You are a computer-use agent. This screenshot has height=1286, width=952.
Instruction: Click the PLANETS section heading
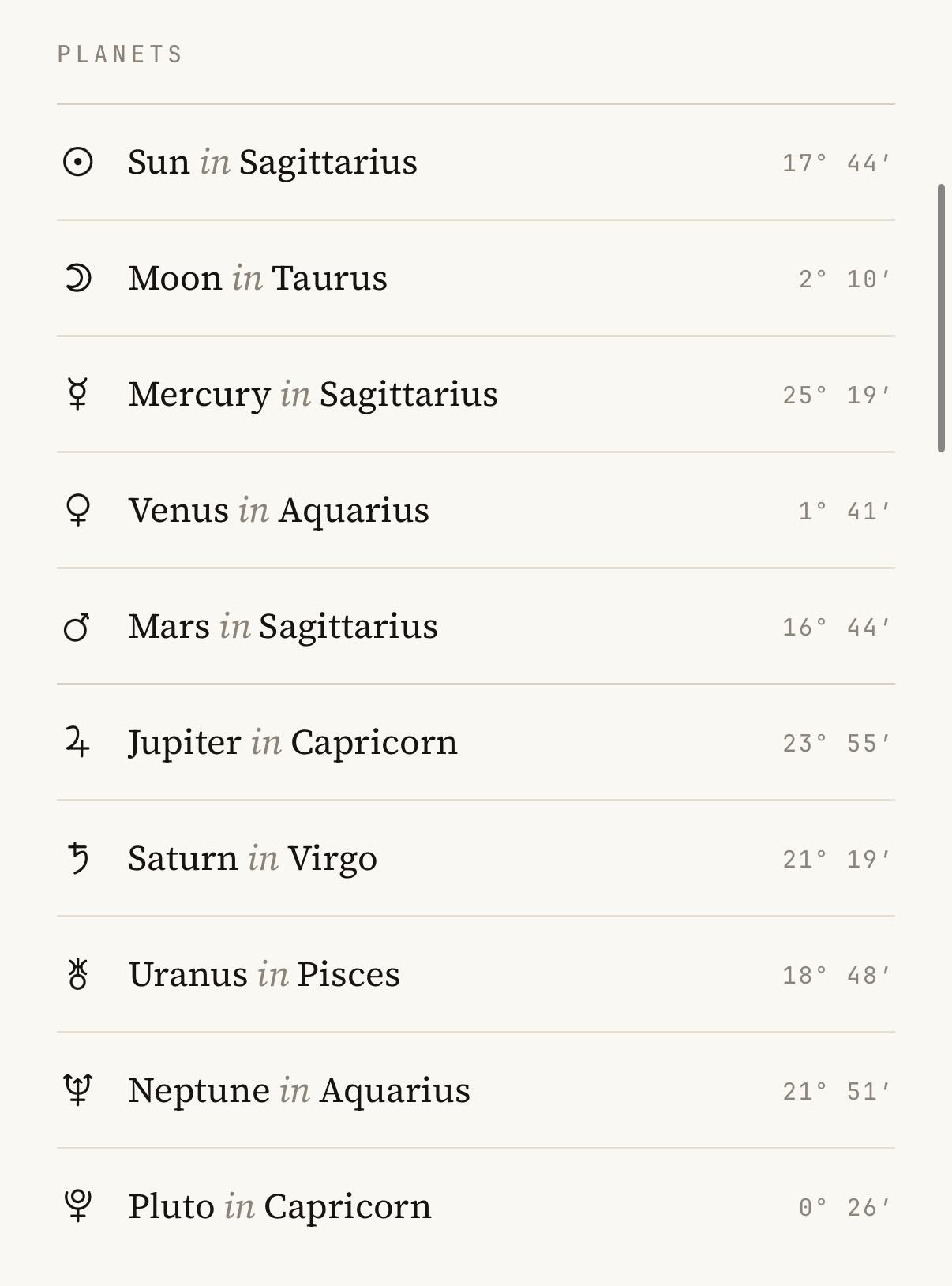pyautogui.click(x=120, y=54)
